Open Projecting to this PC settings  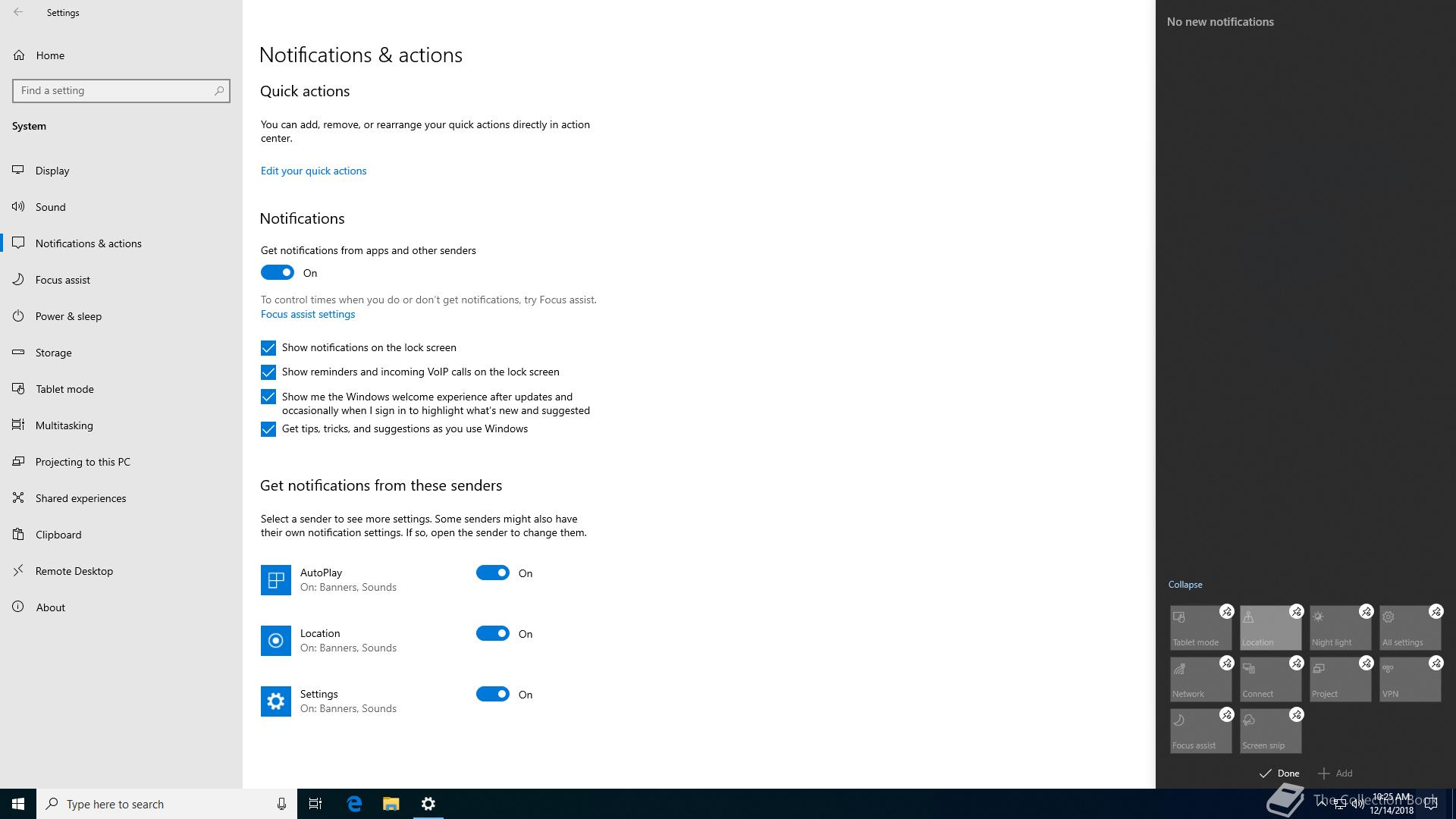click(121, 462)
